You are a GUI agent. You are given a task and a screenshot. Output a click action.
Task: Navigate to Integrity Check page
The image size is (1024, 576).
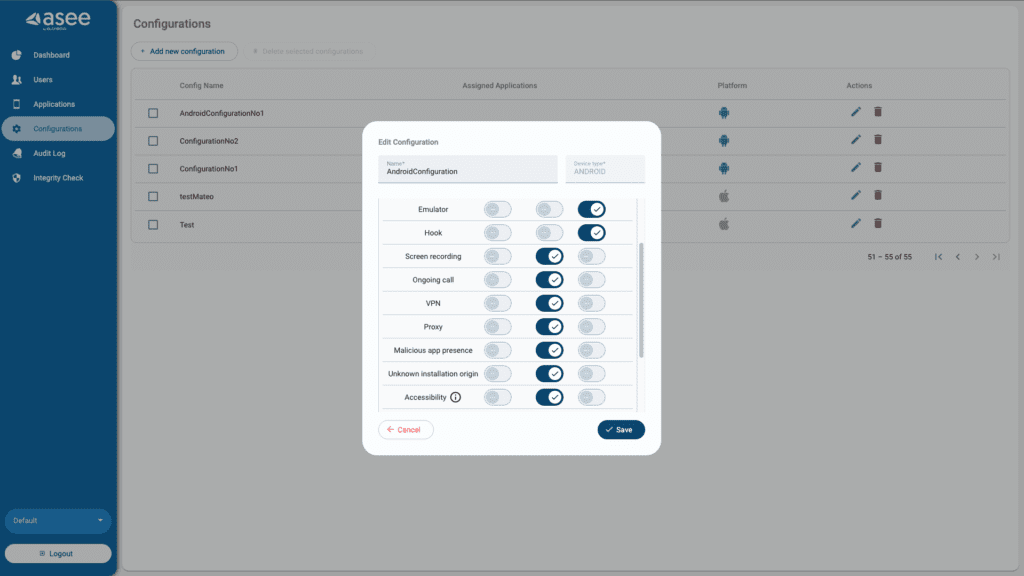[58, 178]
